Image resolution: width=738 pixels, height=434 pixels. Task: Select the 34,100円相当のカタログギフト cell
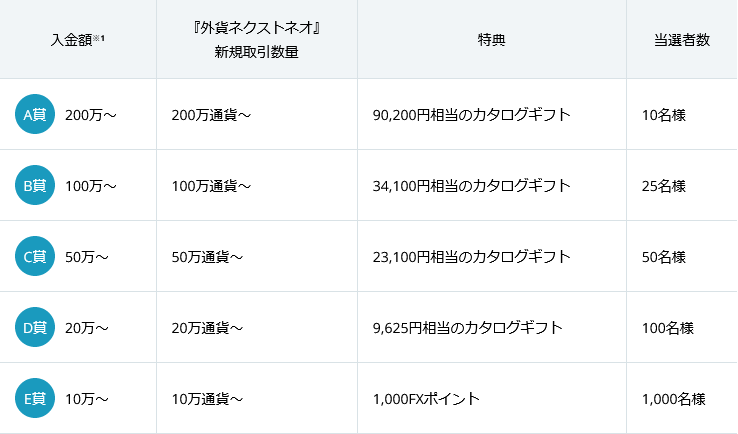(x=471, y=186)
